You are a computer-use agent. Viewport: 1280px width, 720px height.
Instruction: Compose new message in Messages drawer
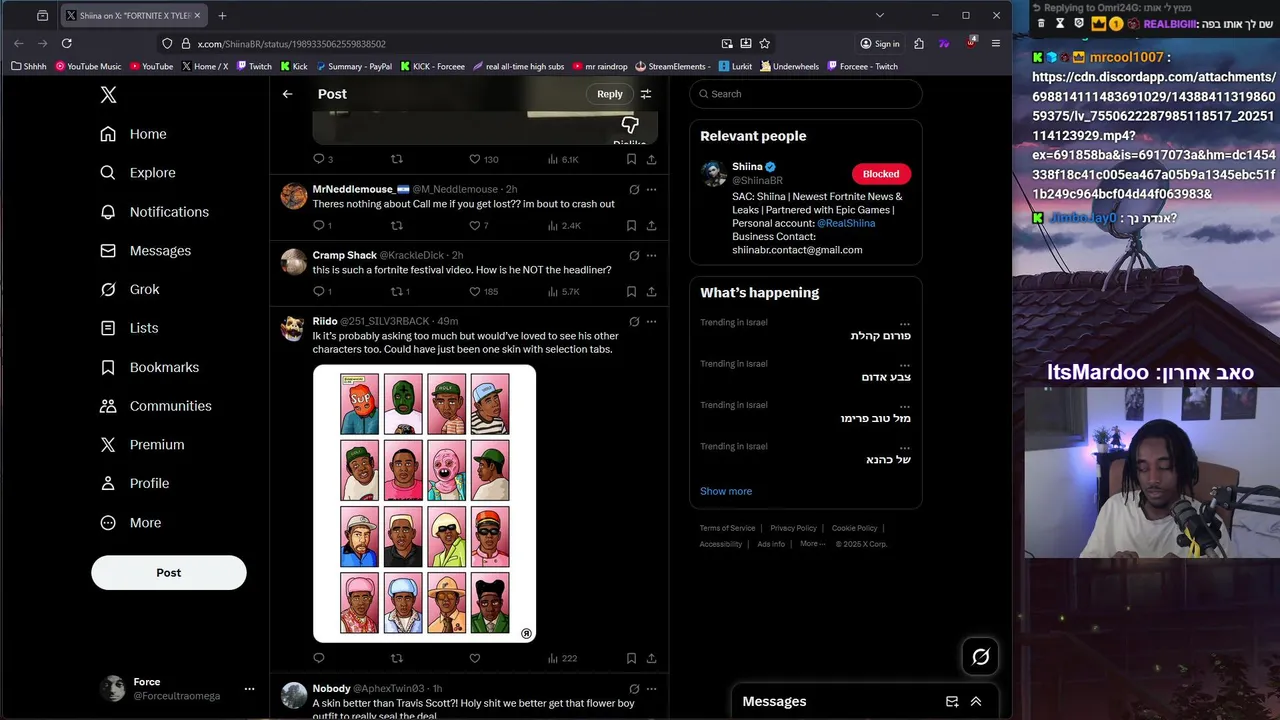(952, 702)
